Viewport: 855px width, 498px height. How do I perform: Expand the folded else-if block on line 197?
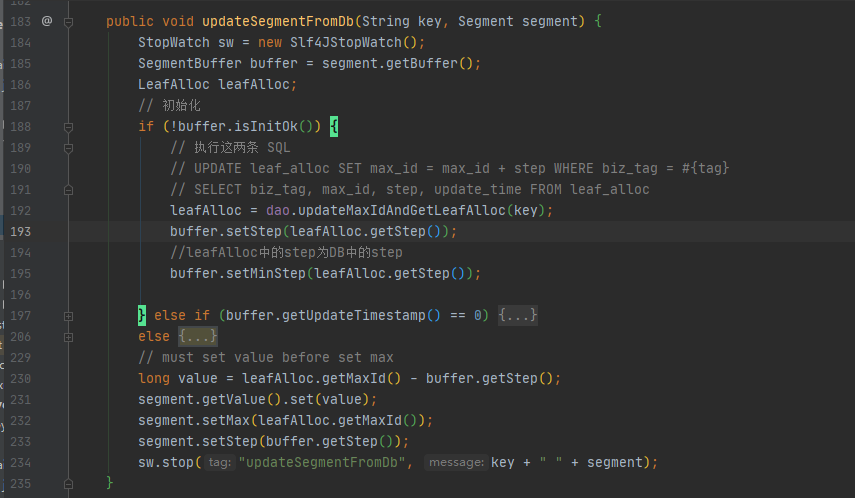point(519,316)
